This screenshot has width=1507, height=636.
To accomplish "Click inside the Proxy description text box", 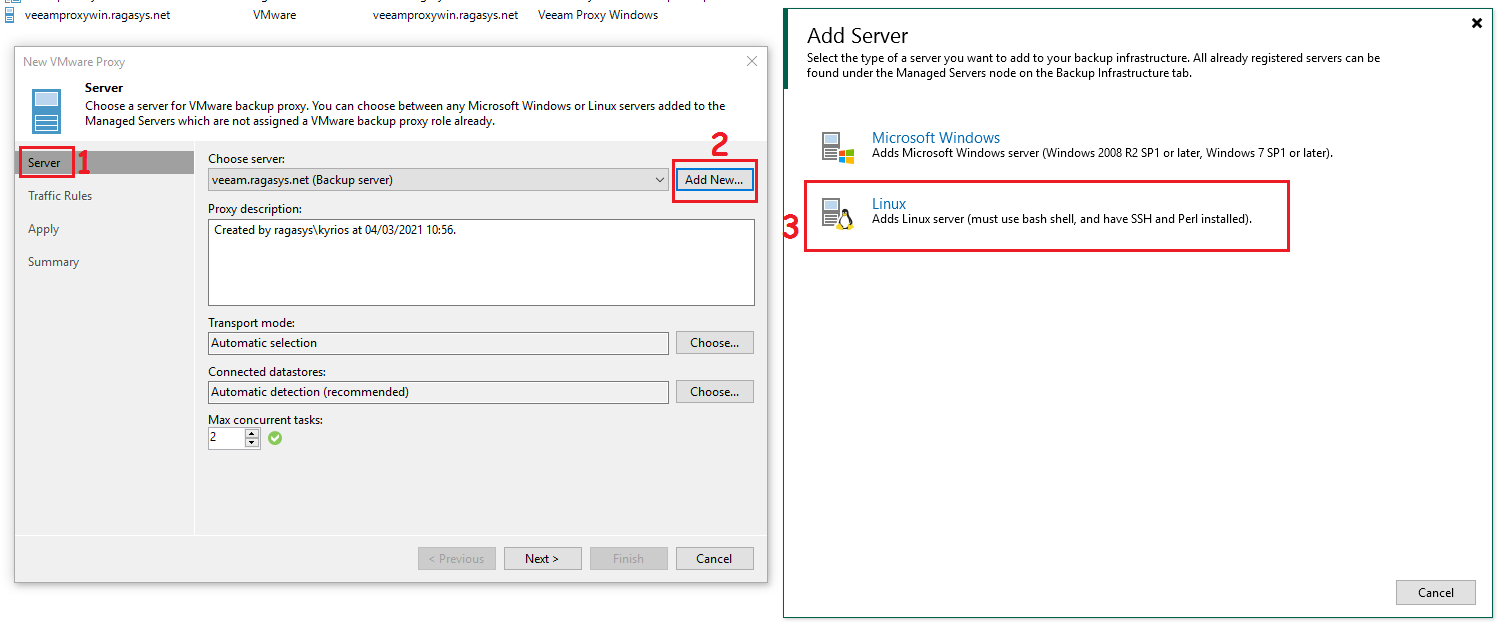I will pyautogui.click(x=480, y=262).
